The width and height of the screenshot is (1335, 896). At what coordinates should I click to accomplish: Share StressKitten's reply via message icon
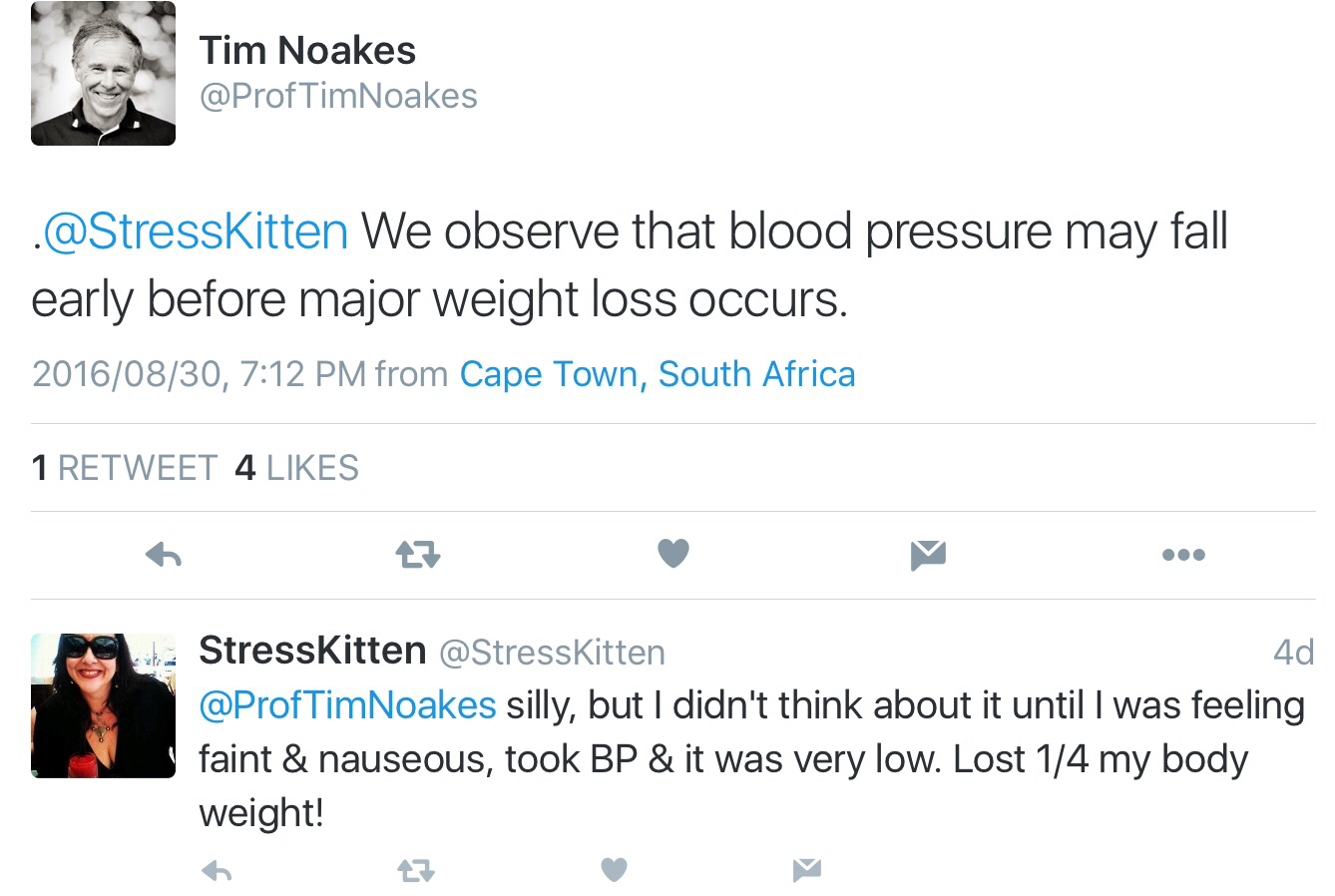coord(806,870)
